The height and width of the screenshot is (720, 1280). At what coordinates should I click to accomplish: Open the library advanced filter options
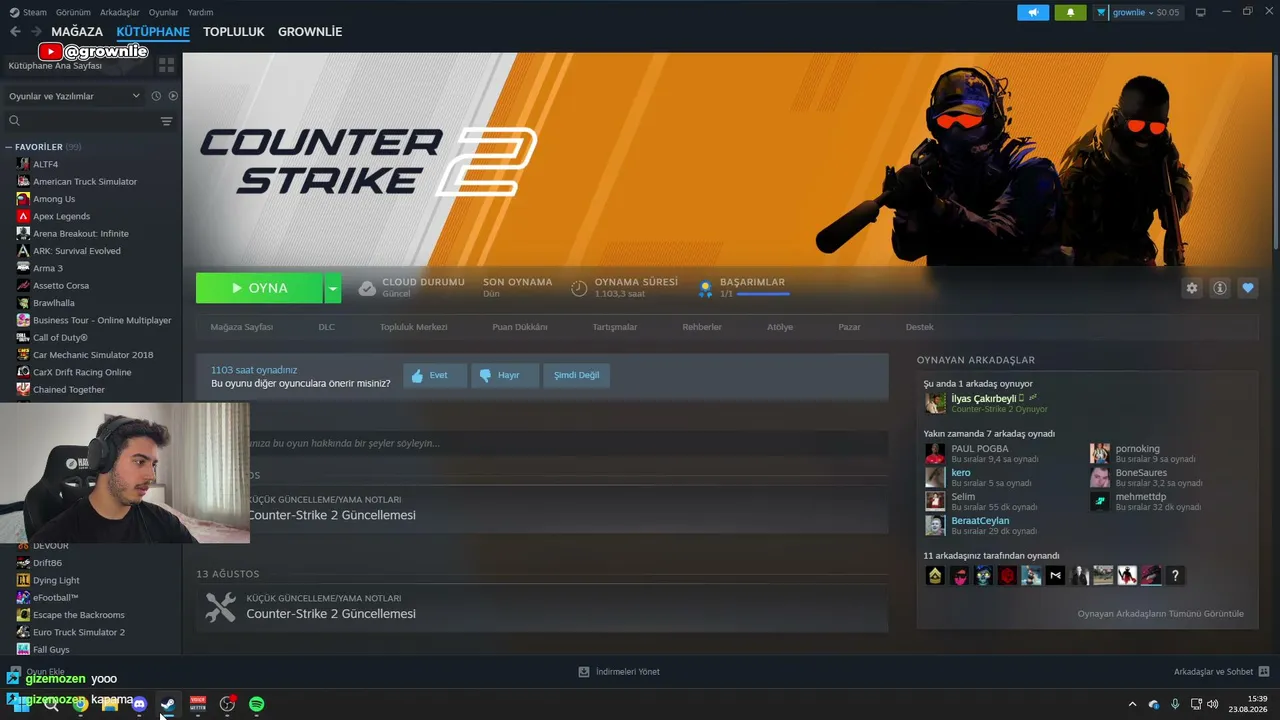tap(166, 121)
